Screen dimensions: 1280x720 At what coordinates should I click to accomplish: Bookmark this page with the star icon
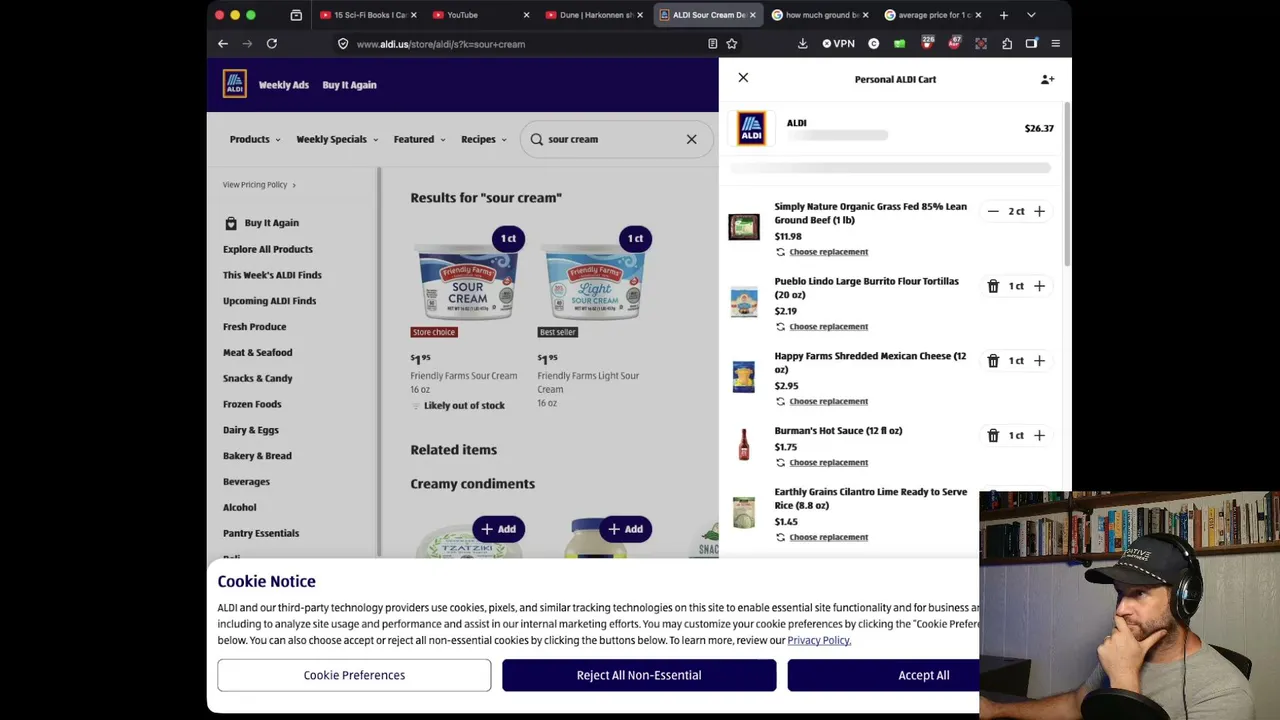pos(732,44)
